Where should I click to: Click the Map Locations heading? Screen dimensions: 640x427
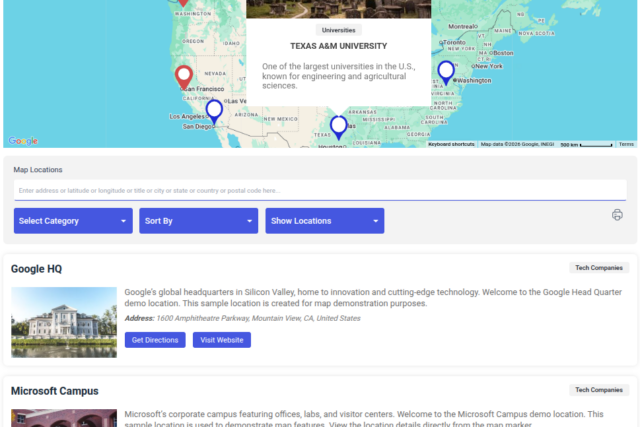tap(38, 170)
